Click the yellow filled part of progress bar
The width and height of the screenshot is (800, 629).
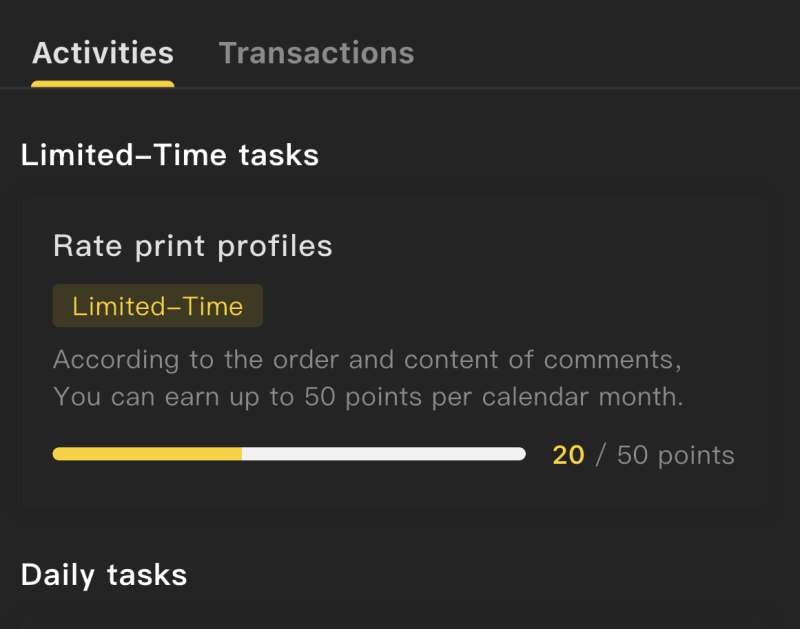coord(147,454)
